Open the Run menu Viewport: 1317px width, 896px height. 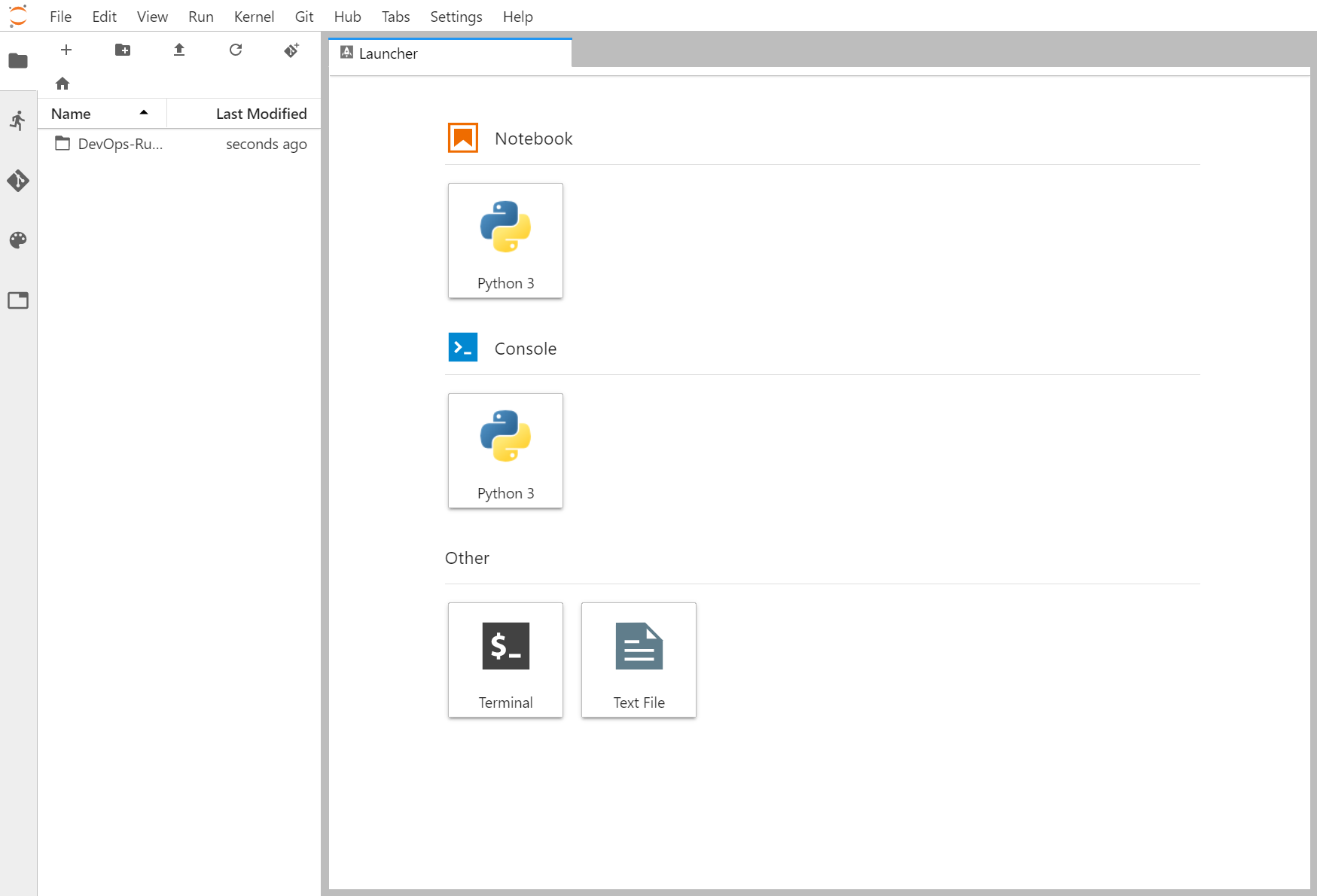[201, 17]
